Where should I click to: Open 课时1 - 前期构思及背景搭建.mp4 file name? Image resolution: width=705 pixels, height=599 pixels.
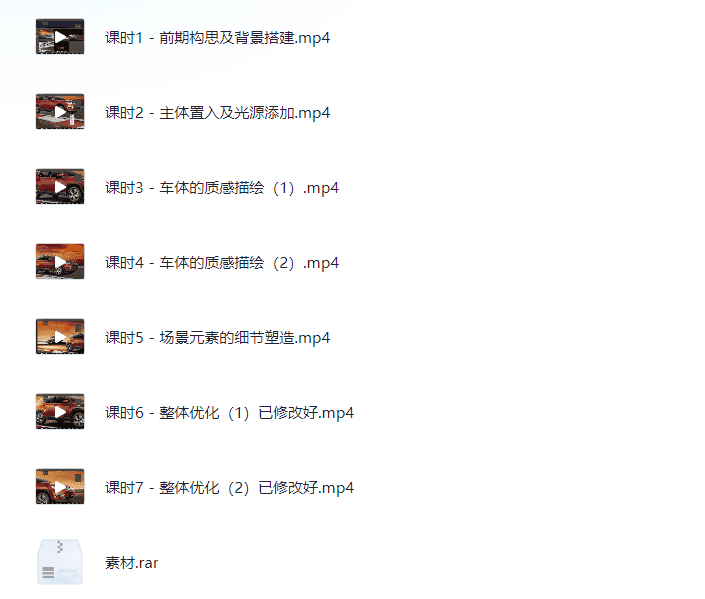click(x=218, y=38)
